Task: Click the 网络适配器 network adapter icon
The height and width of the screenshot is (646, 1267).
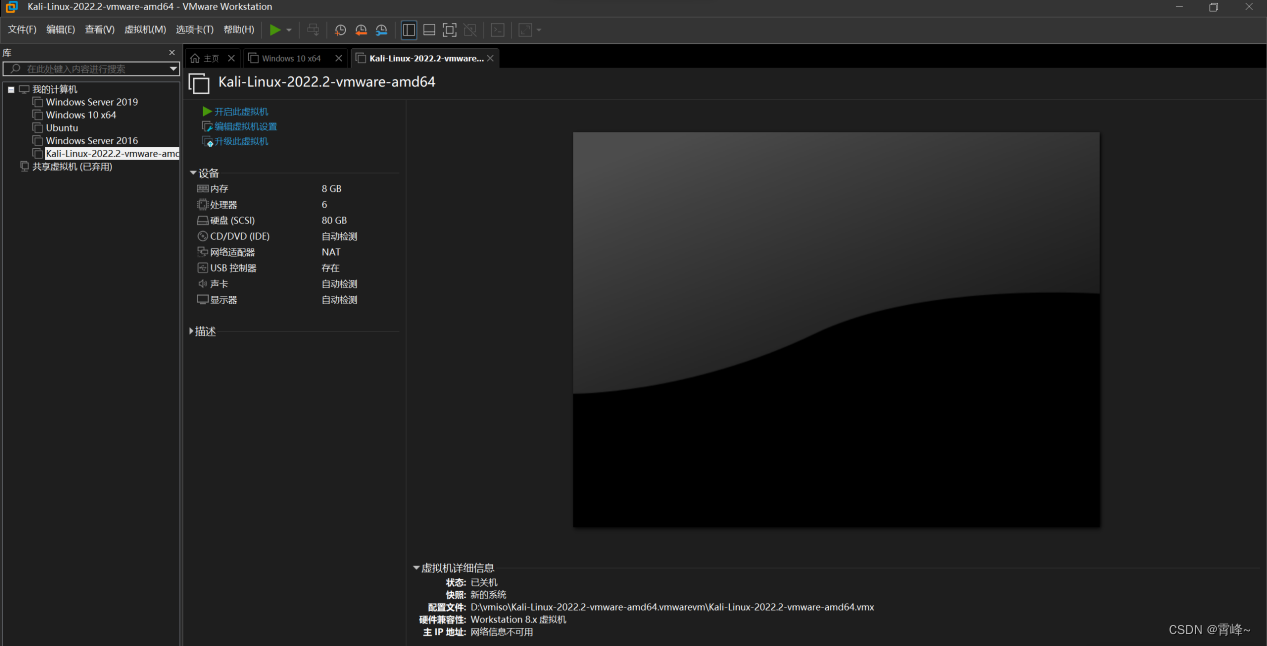Action: [x=203, y=252]
